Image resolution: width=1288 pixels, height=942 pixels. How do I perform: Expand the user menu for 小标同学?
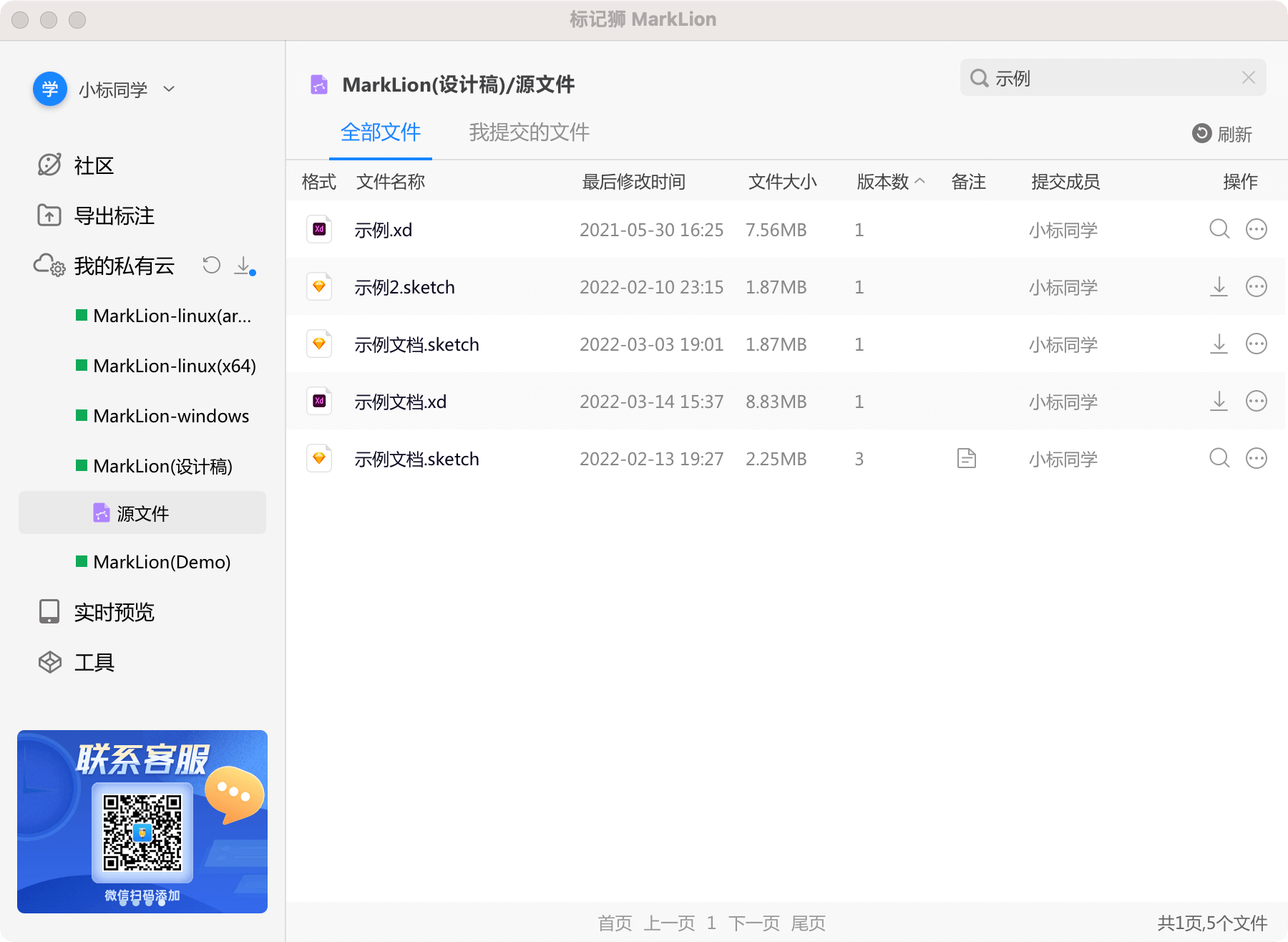coord(169,89)
